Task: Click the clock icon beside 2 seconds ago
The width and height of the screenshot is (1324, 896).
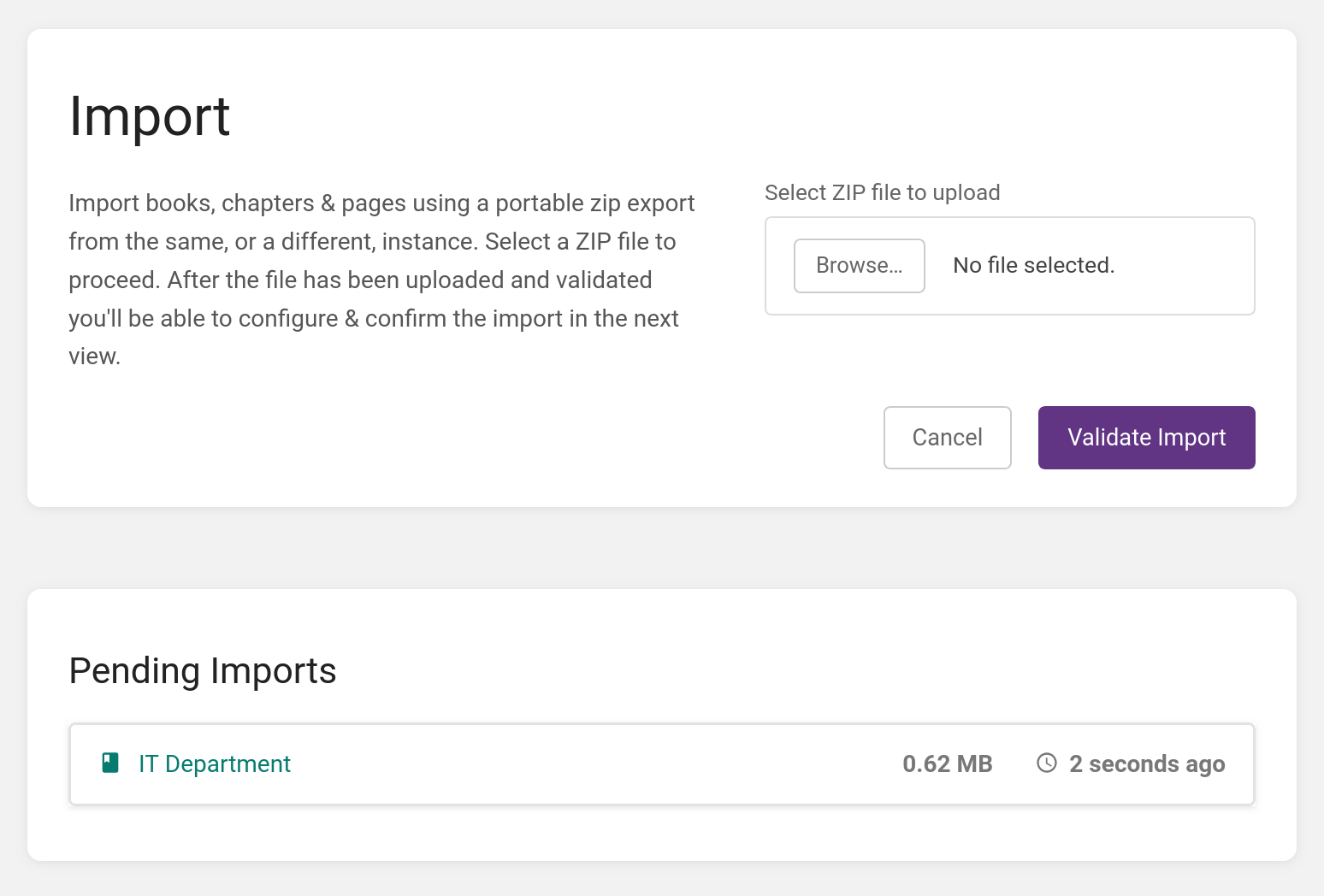Action: (1047, 763)
